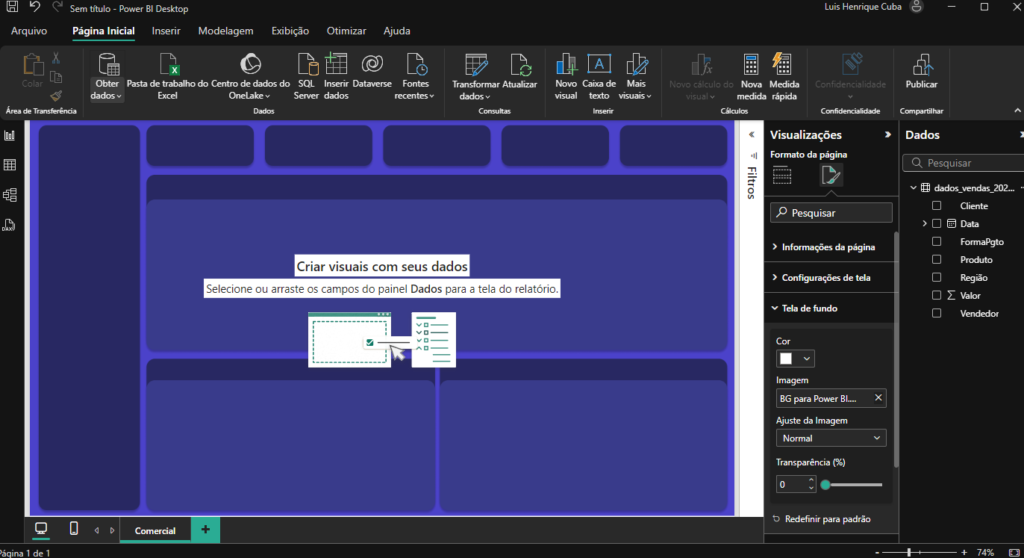The height and width of the screenshot is (558, 1024).
Task: Check the Região field
Action: click(936, 278)
